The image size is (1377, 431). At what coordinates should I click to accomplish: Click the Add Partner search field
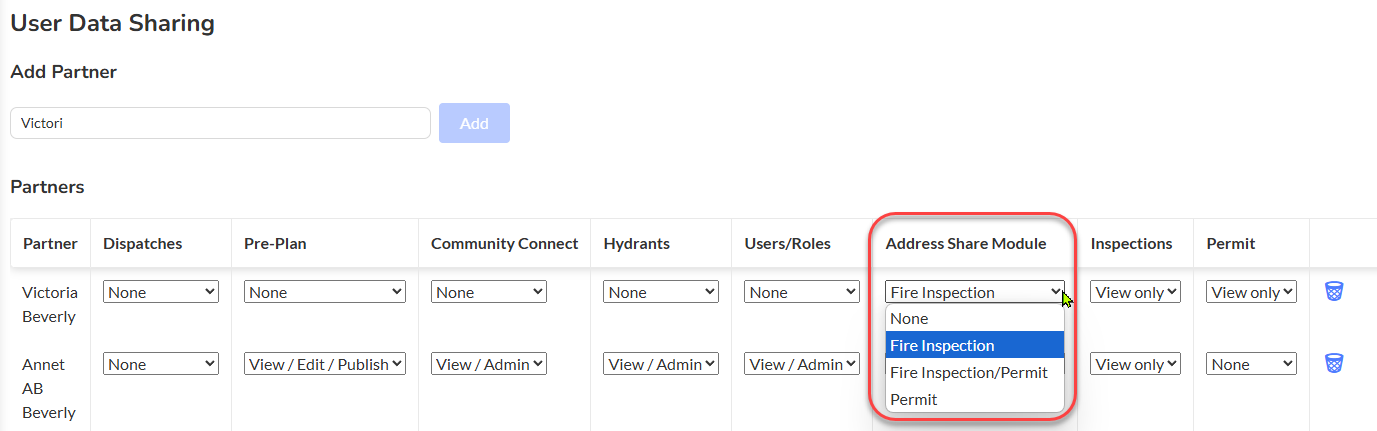pos(220,123)
